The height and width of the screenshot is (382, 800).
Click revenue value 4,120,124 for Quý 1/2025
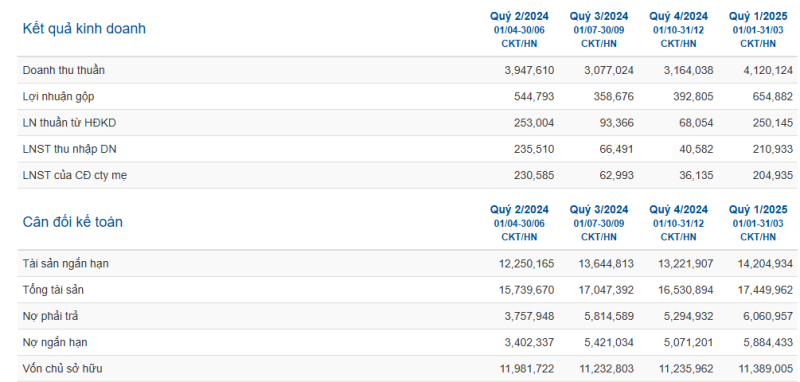pyautogui.click(x=768, y=70)
